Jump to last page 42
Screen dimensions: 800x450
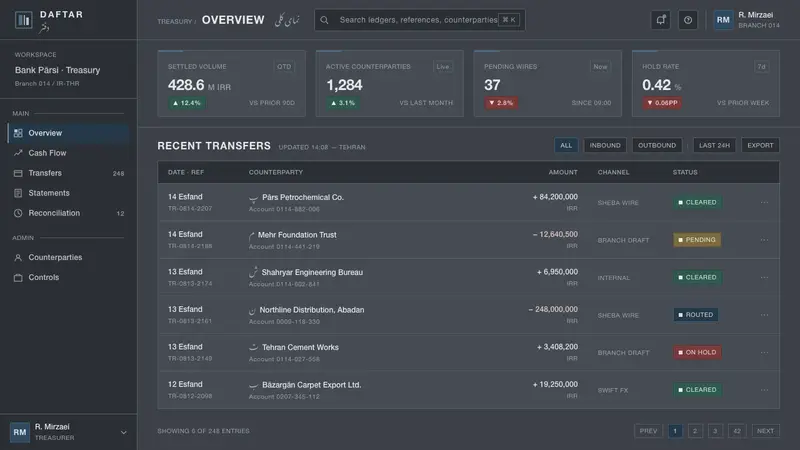click(x=737, y=431)
